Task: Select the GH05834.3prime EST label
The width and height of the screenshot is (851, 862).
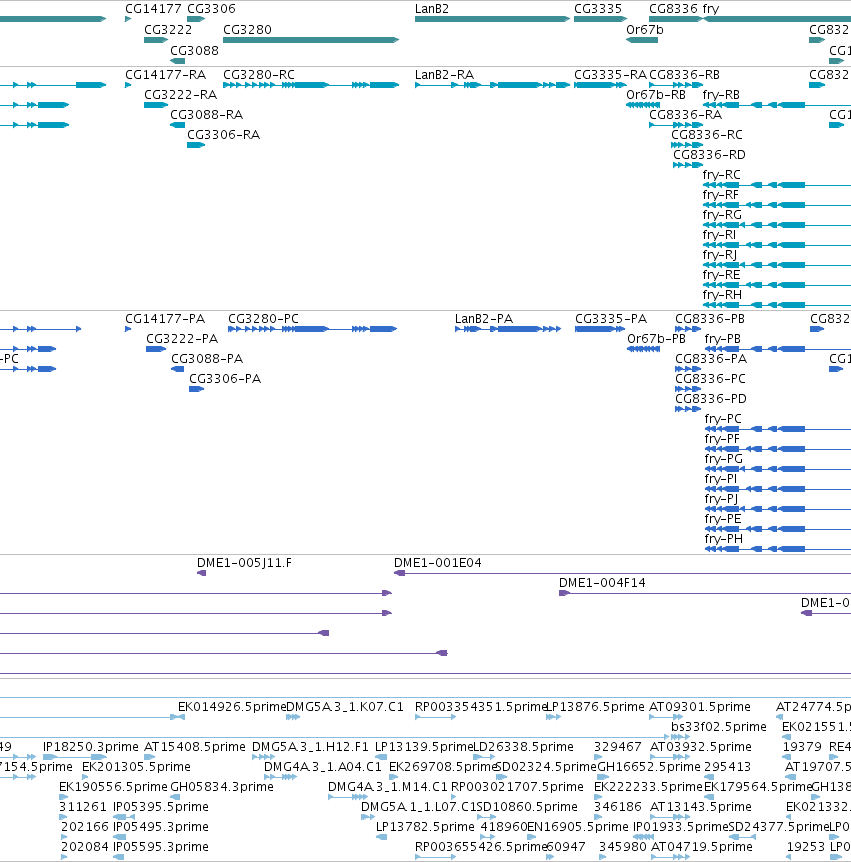Action: [222, 787]
